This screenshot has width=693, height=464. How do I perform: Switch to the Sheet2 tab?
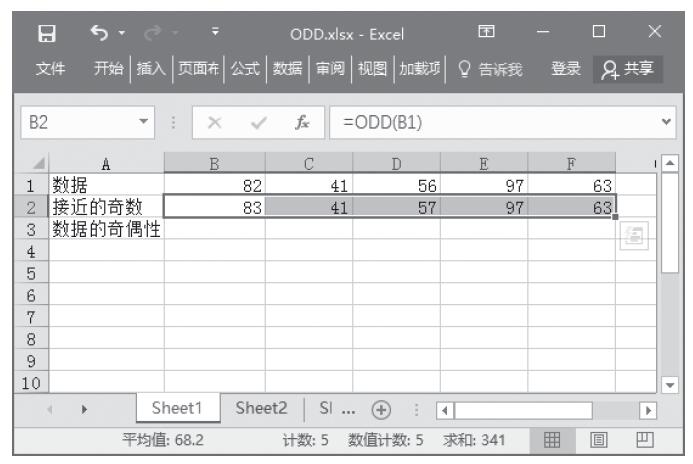pos(260,409)
